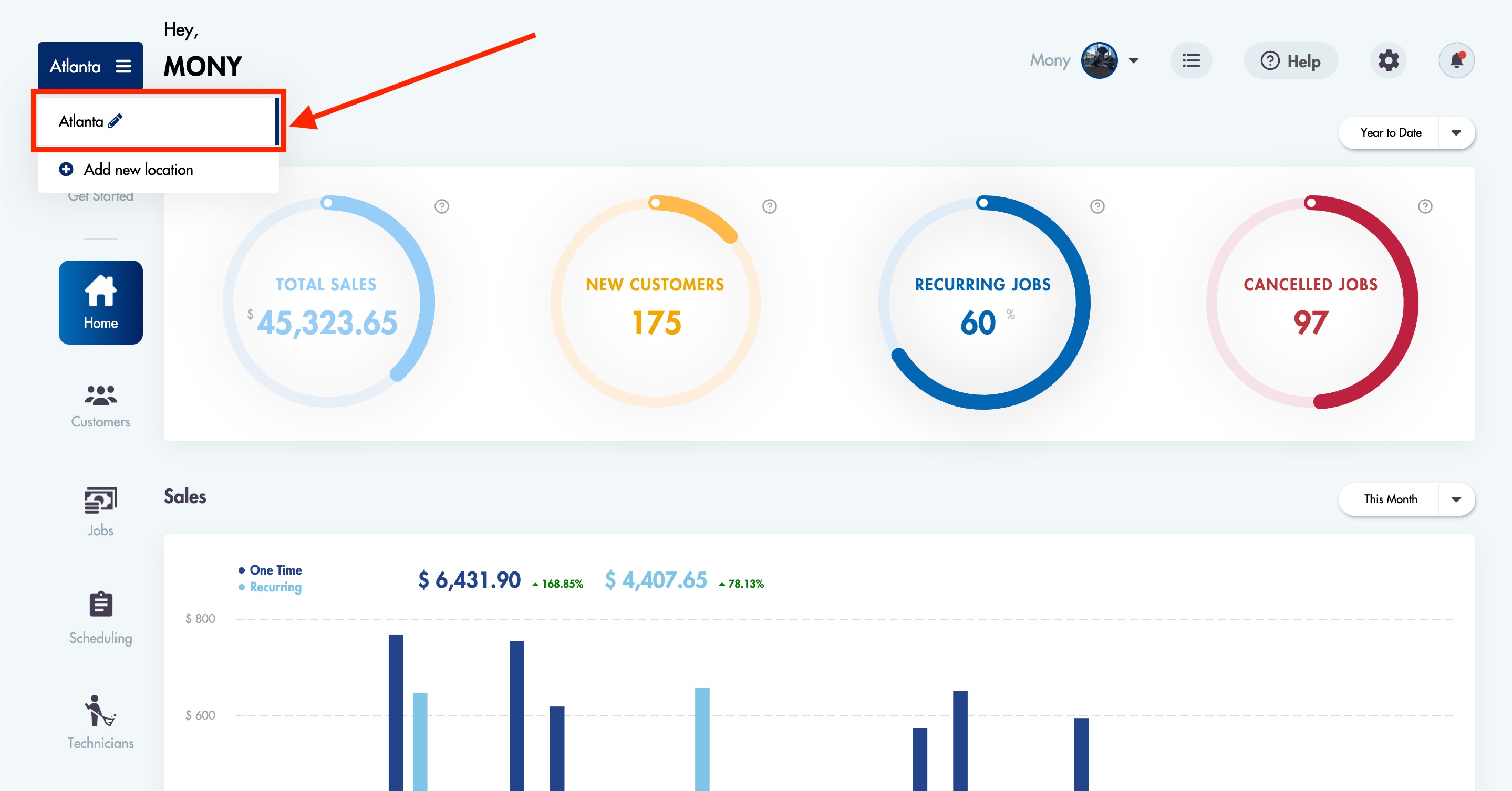Click the Recurring Jobs help icon
The width and height of the screenshot is (1512, 791).
click(1097, 206)
